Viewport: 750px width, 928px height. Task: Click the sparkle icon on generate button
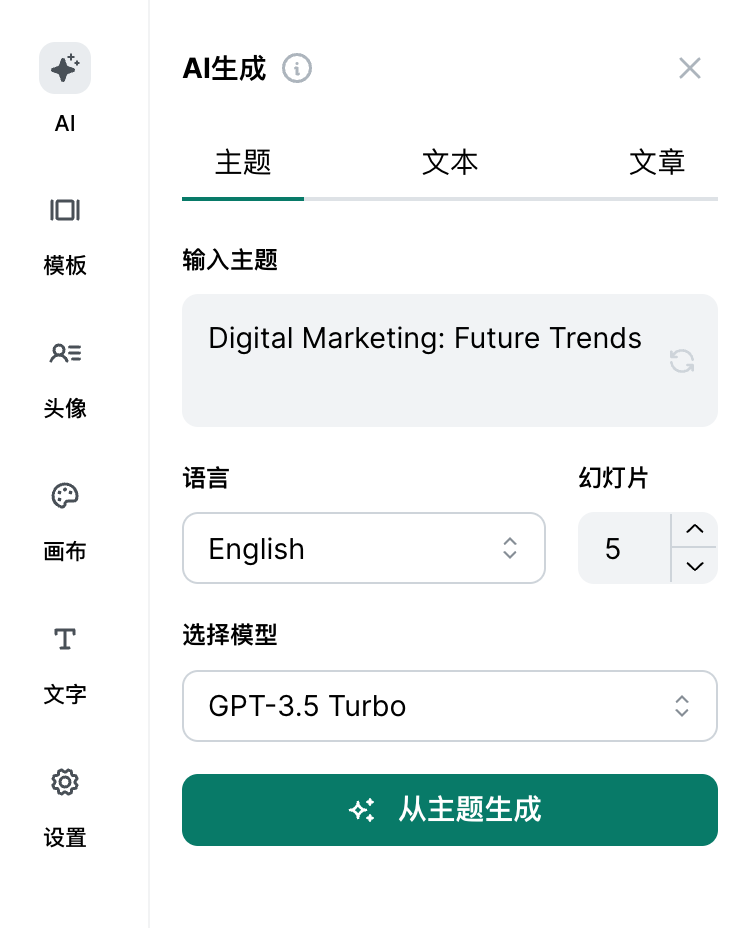[x=362, y=810]
